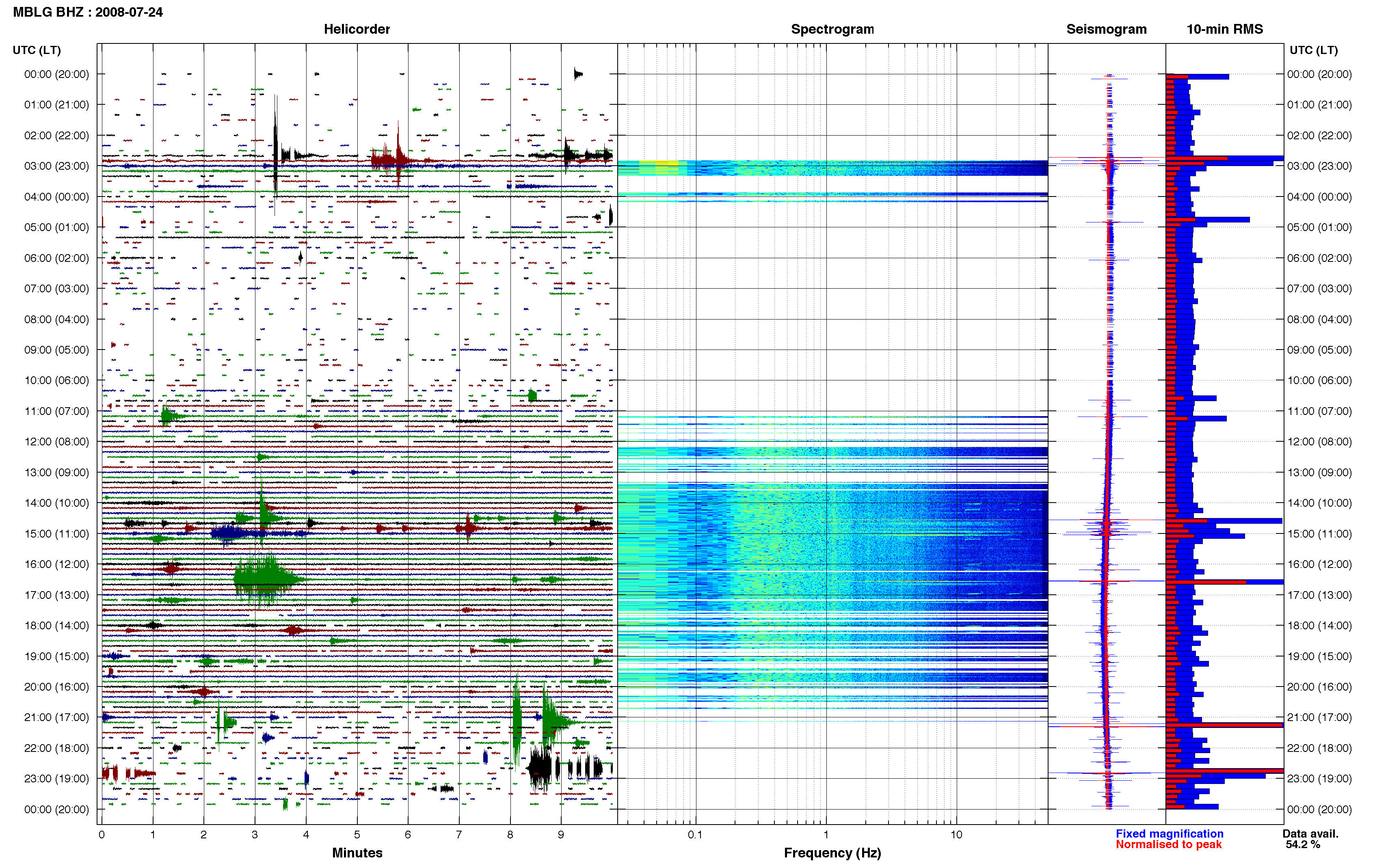
Task: Click the 54.2 % data availability value
Action: 1303,844
